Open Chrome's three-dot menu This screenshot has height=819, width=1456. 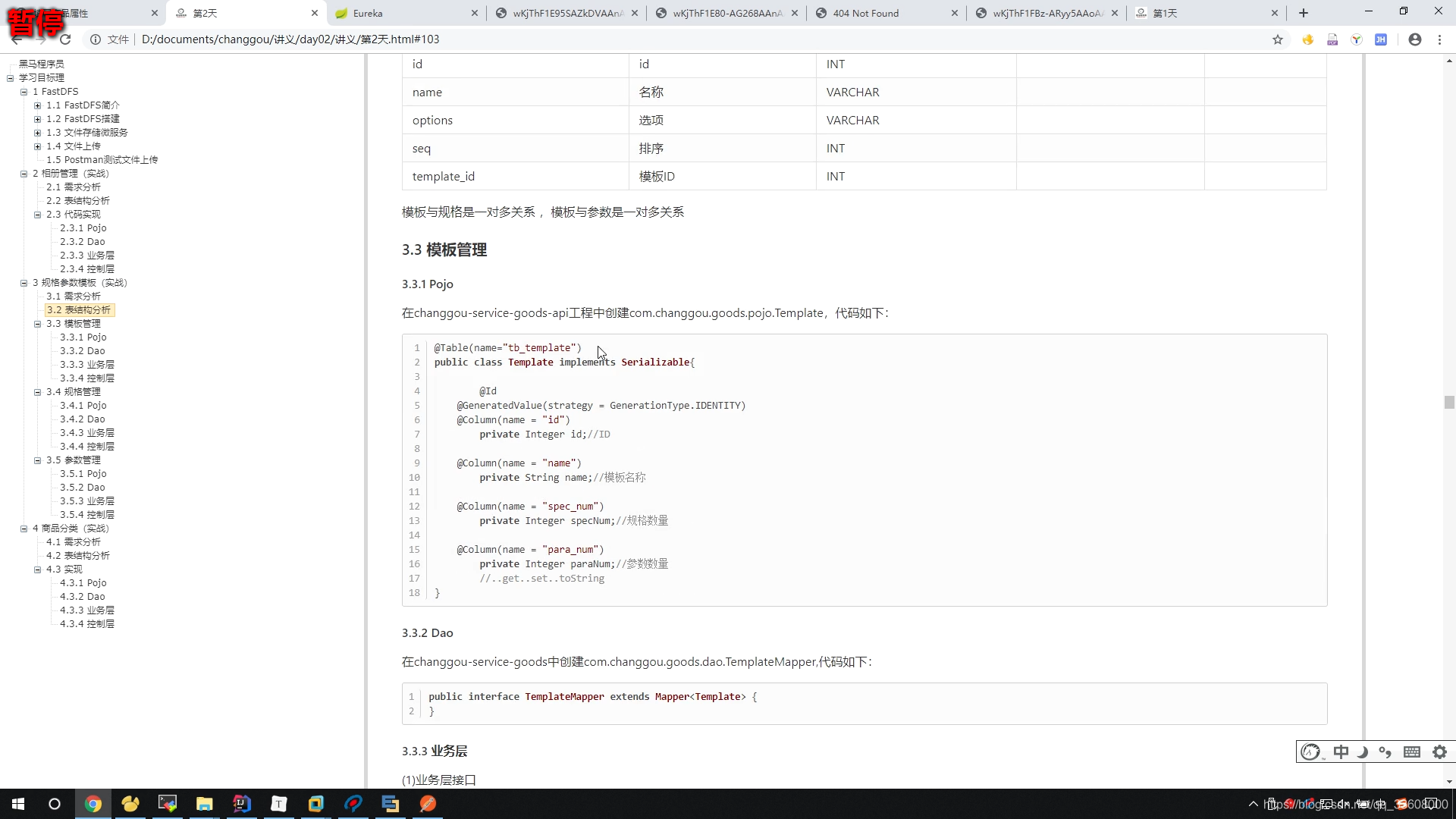pos(1439,39)
